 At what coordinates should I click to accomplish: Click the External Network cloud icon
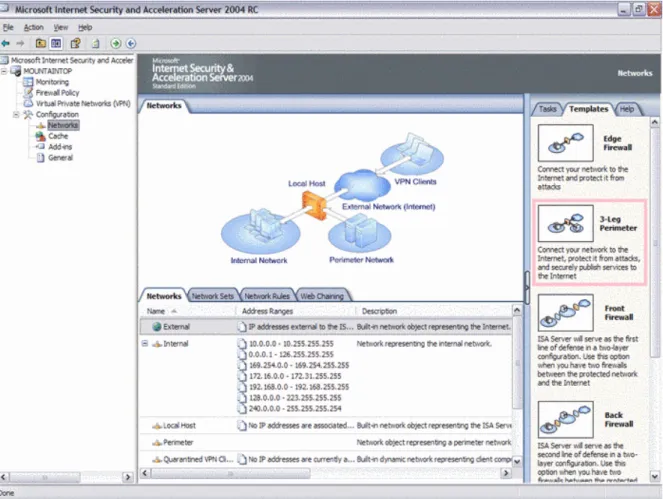pyautogui.click(x=362, y=185)
